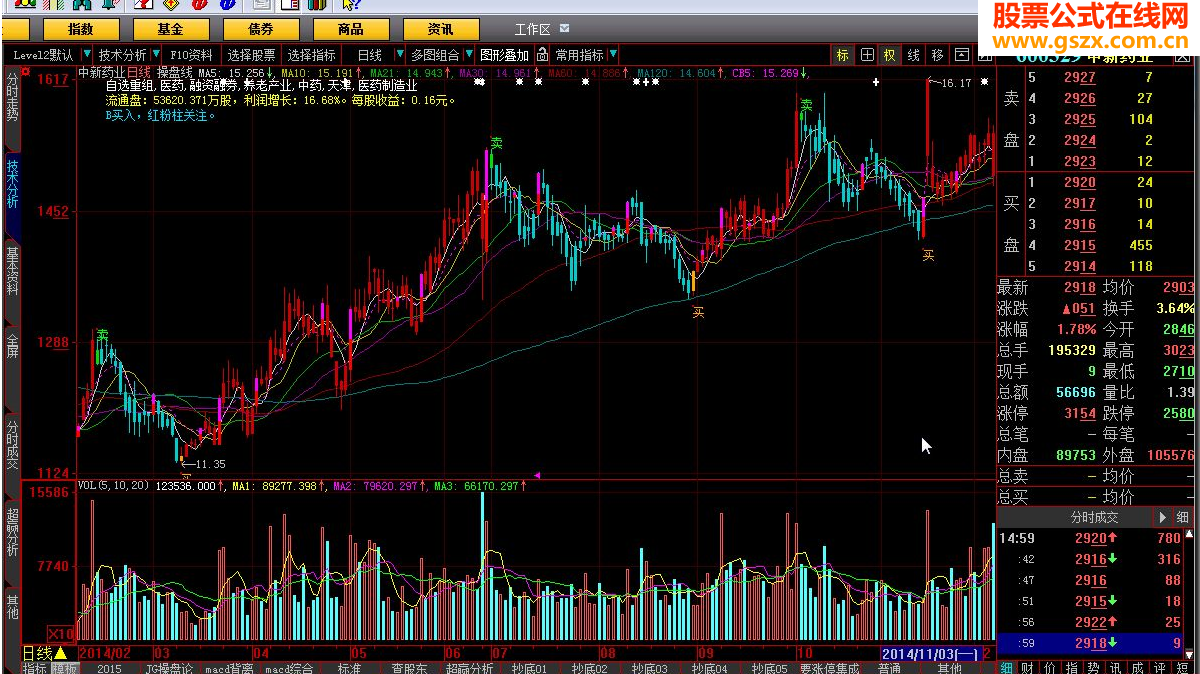Click the 线 draw line icon

tap(914, 55)
